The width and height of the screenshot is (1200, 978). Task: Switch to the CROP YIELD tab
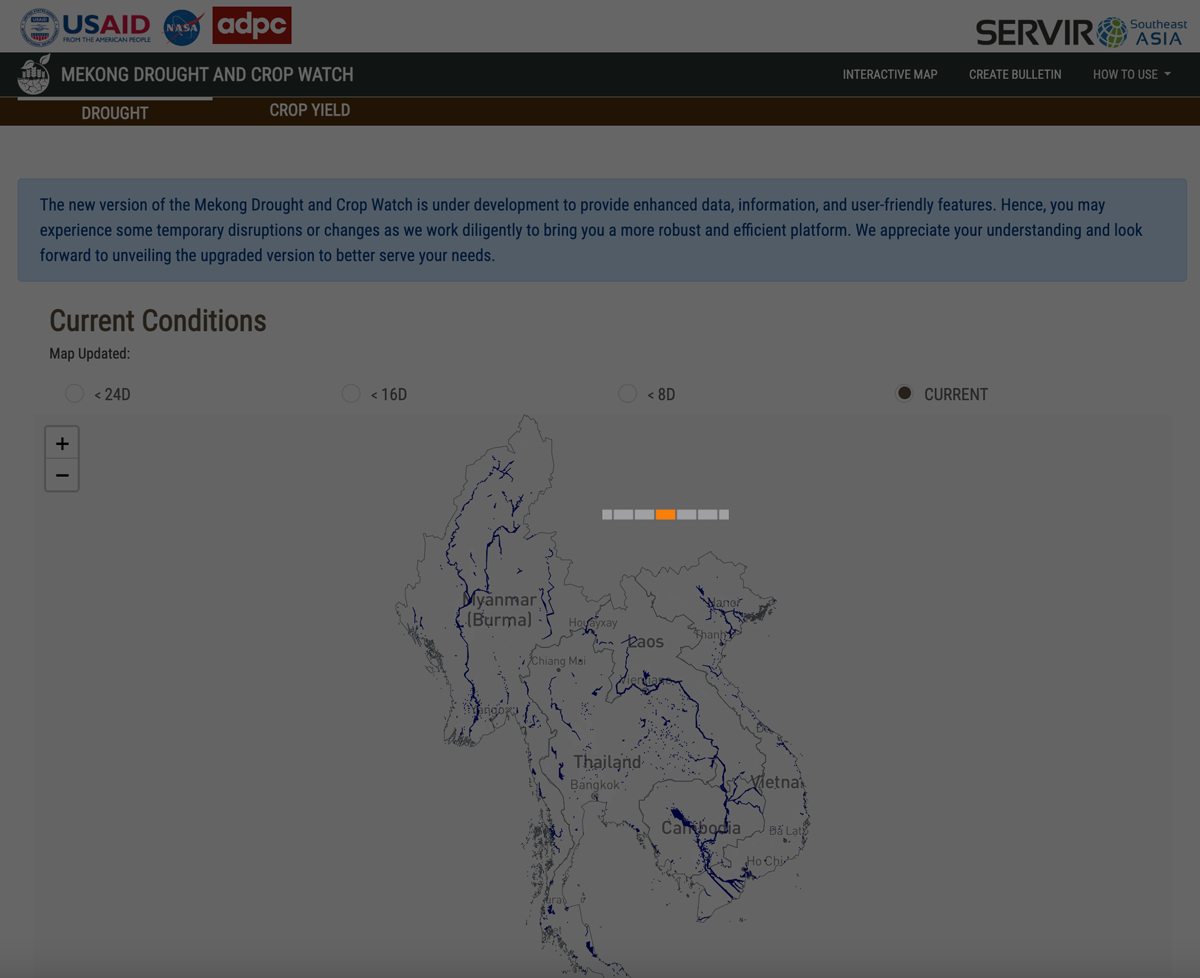pos(310,110)
